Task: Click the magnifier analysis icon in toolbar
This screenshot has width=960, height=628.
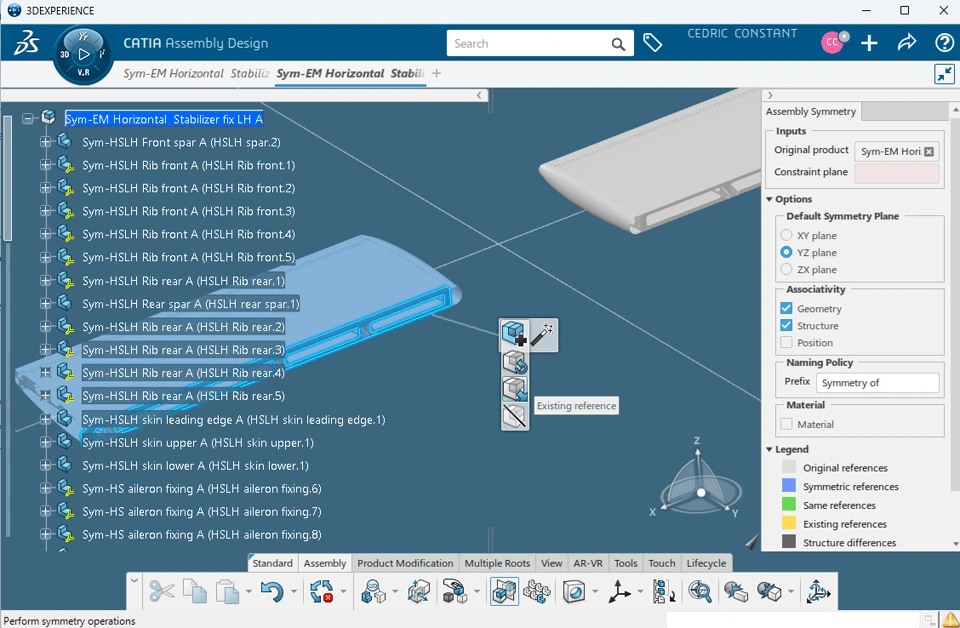Action: (699, 592)
